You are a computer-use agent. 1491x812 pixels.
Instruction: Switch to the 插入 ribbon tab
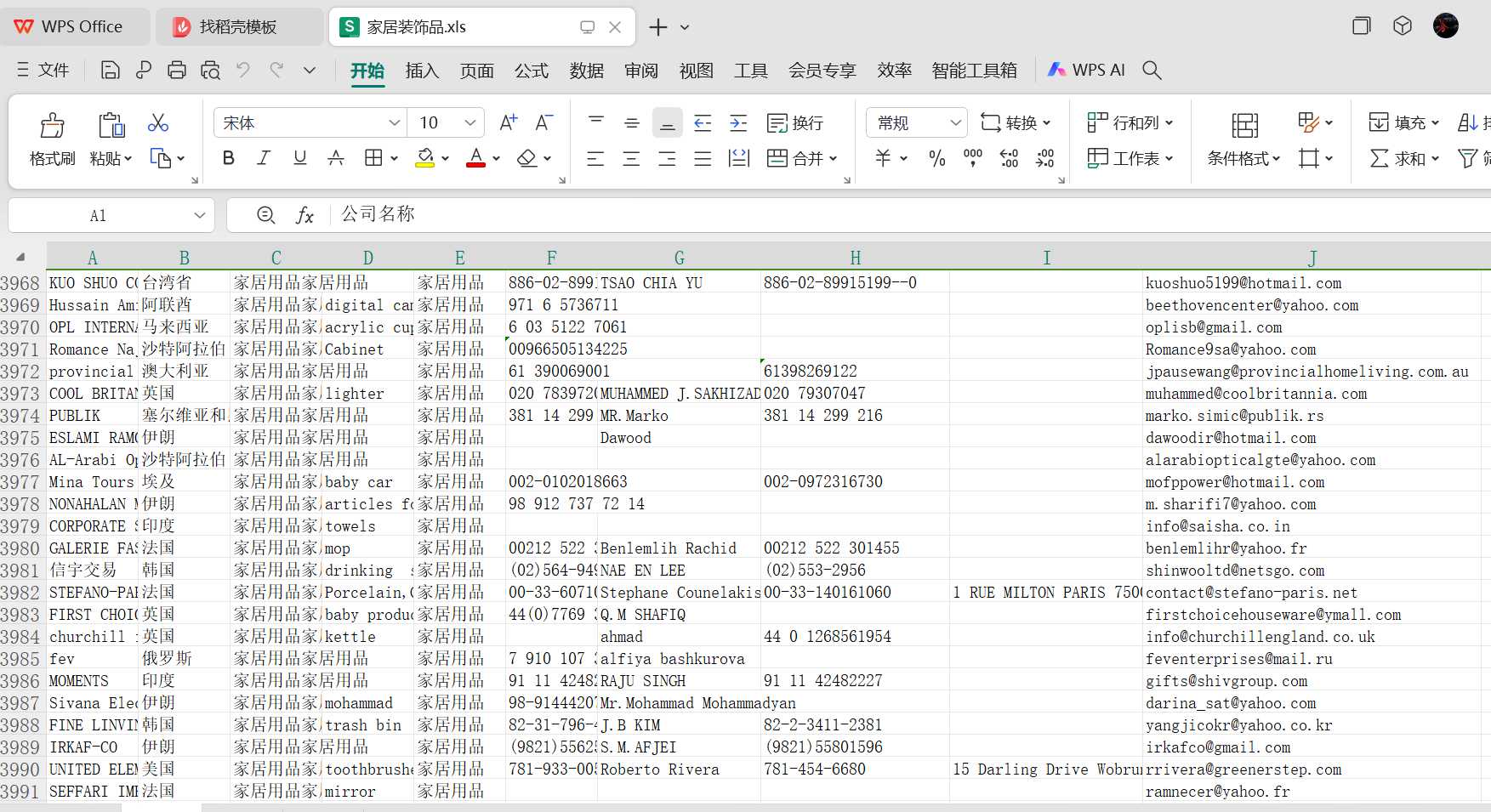(422, 71)
